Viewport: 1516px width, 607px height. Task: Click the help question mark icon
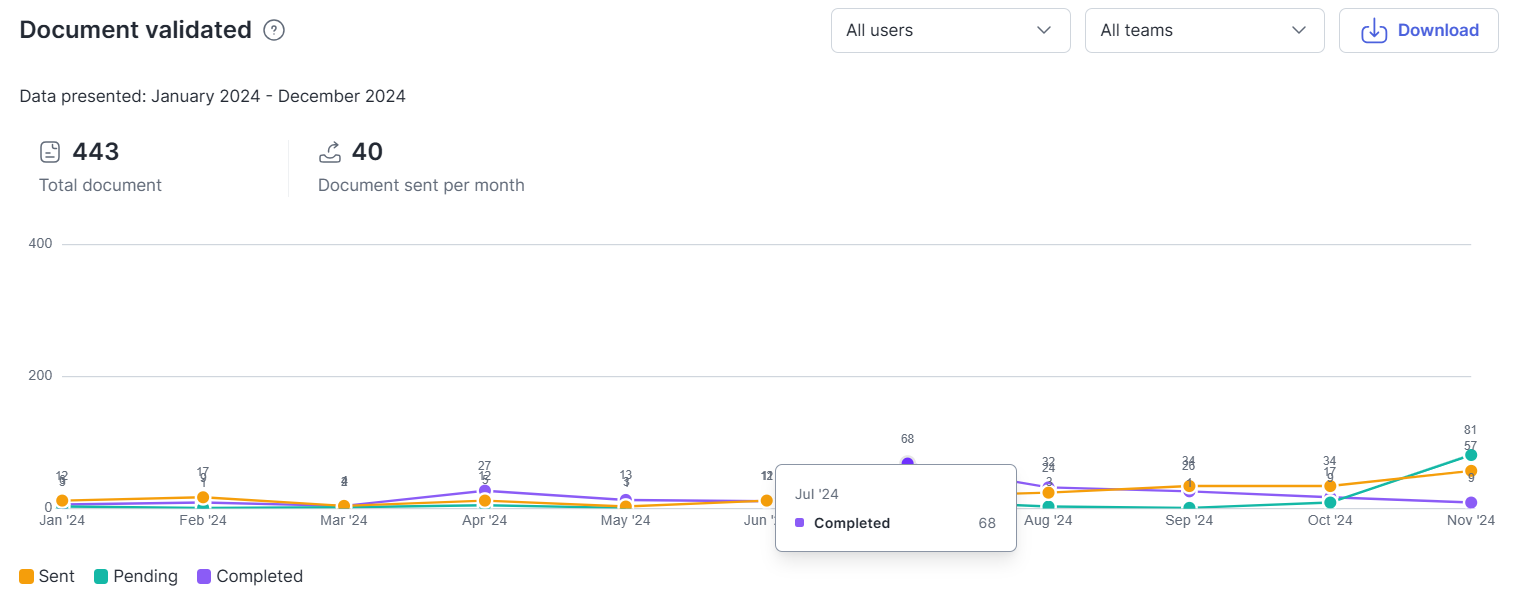[274, 30]
